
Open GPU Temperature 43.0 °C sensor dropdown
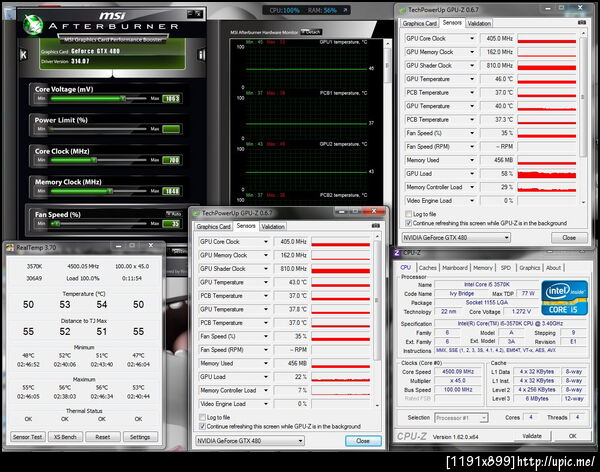tap(266, 282)
